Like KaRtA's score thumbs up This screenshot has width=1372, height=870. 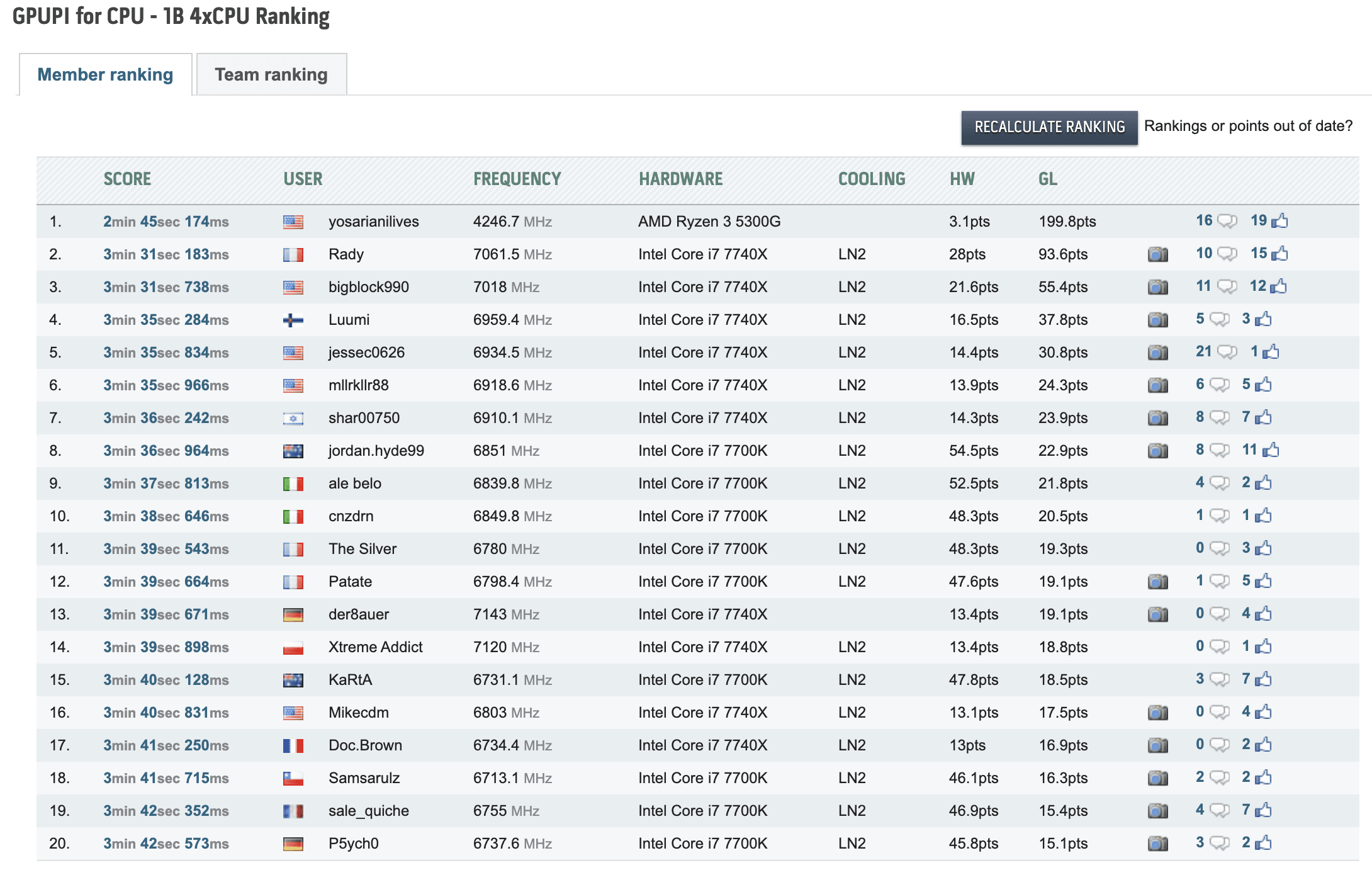click(1263, 679)
